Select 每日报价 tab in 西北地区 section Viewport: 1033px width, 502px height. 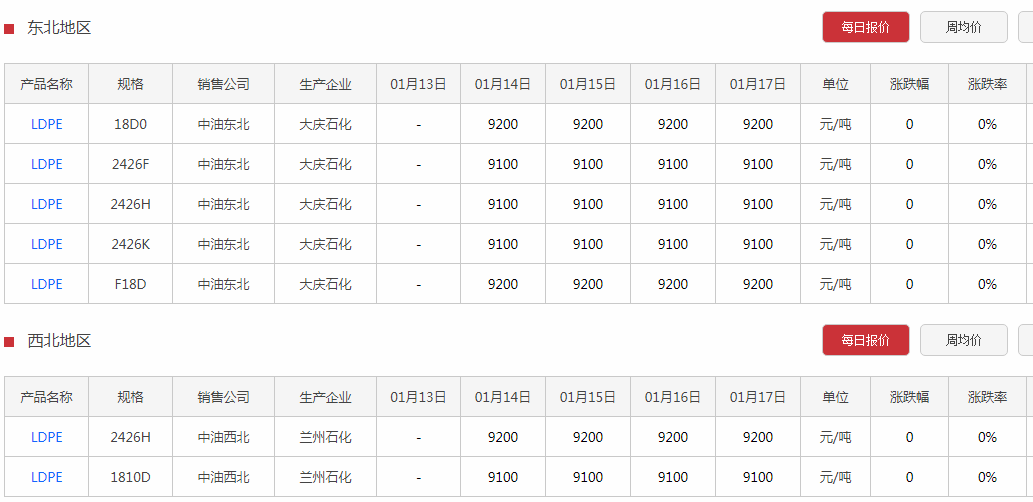point(865,340)
